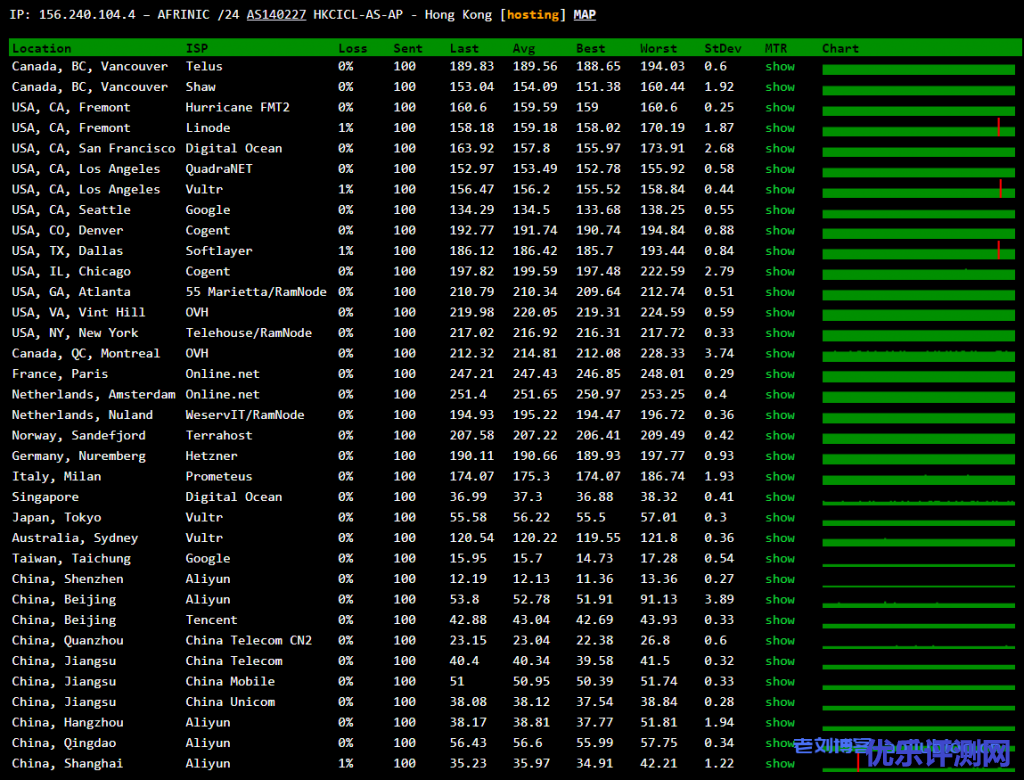The height and width of the screenshot is (780, 1024).
Task: Show MTR for Shenzhen Aliyun row
Action: (780, 579)
